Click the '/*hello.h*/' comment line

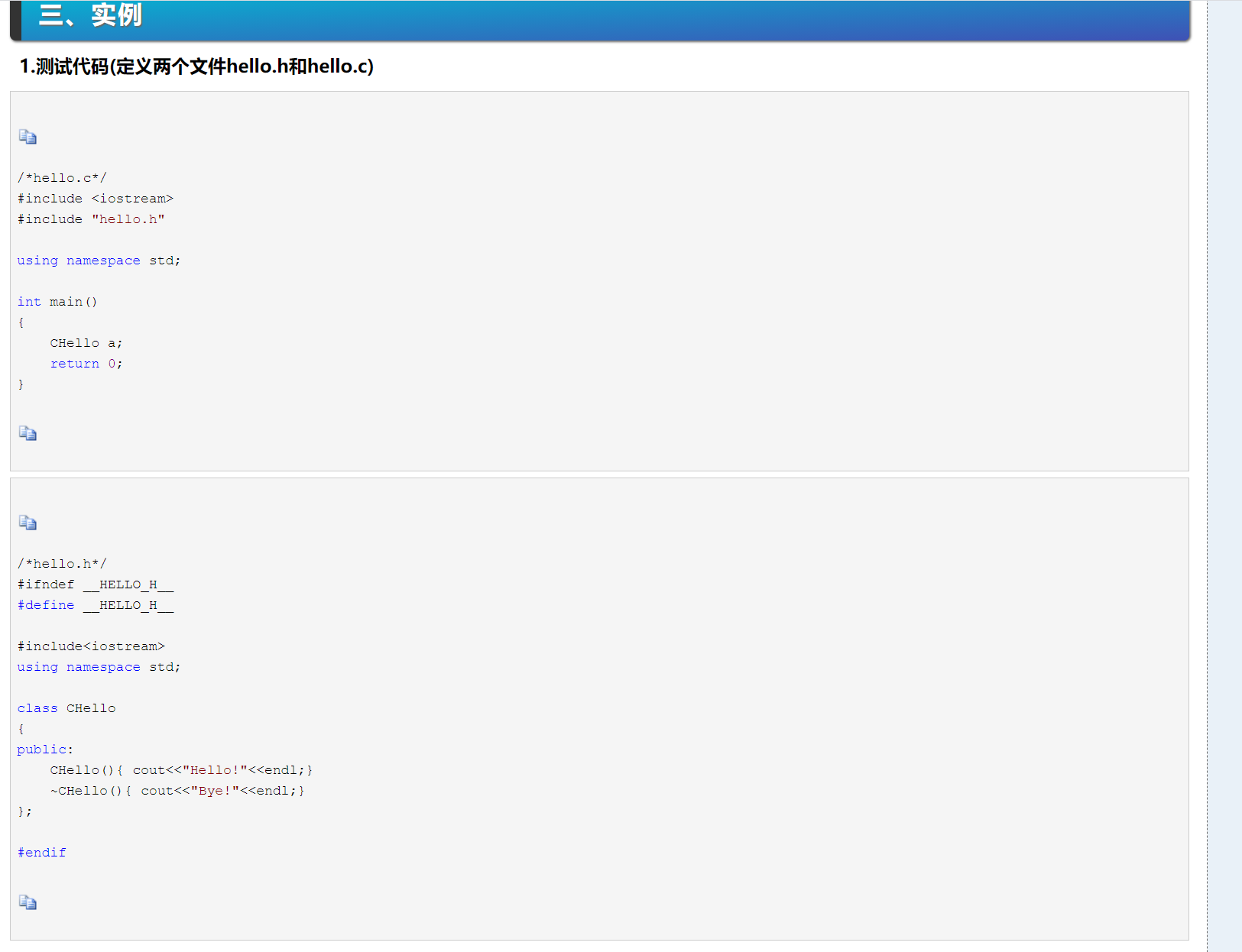[62, 564]
